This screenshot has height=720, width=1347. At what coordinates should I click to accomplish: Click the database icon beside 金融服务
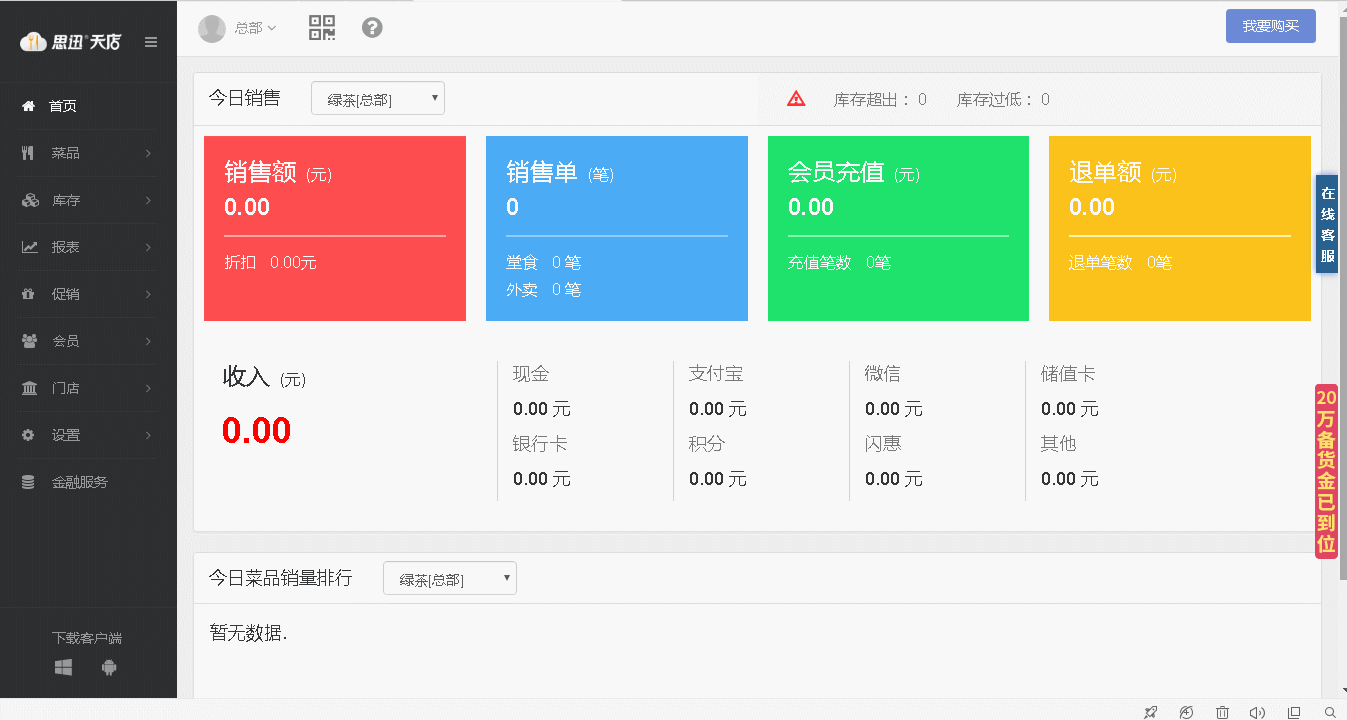coord(28,482)
